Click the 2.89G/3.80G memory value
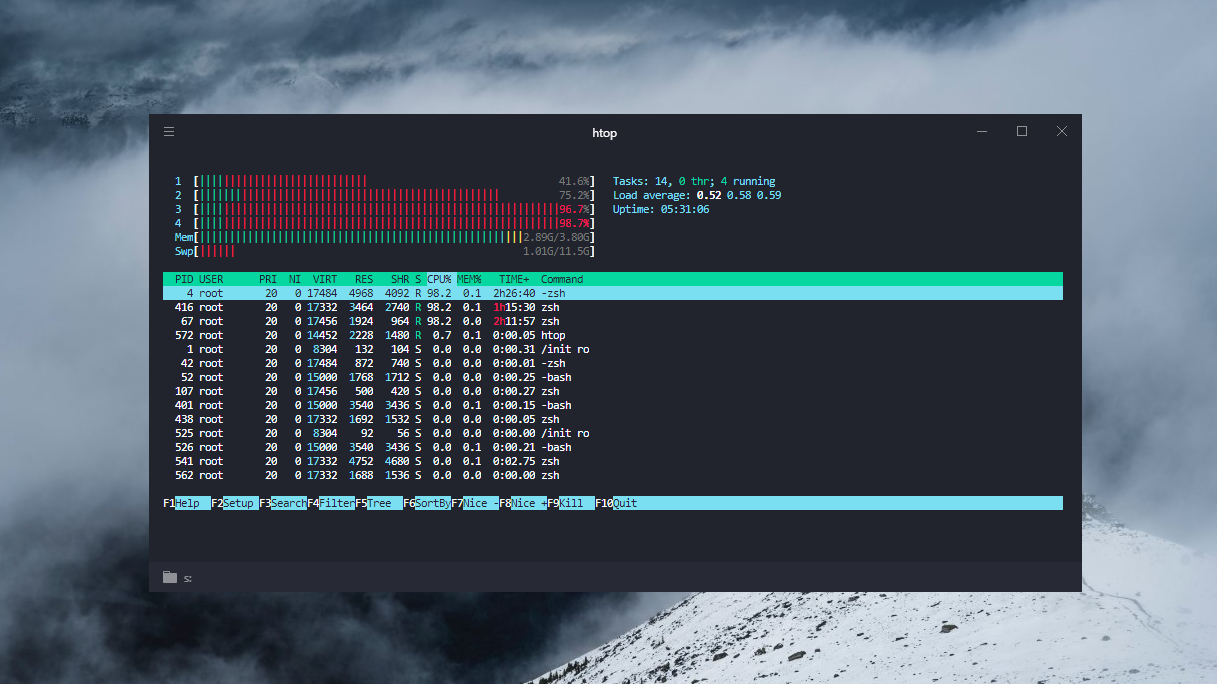The image size is (1217, 684). click(x=556, y=237)
